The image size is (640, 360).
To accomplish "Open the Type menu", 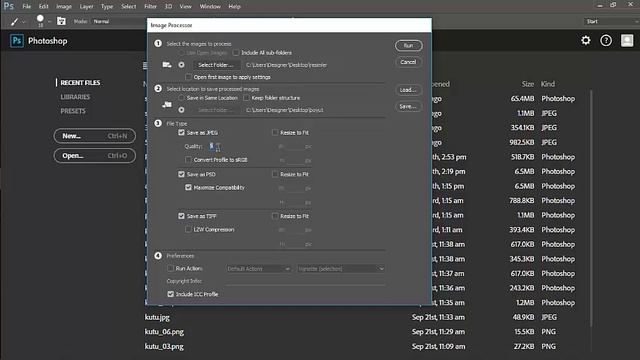I will [107, 6].
